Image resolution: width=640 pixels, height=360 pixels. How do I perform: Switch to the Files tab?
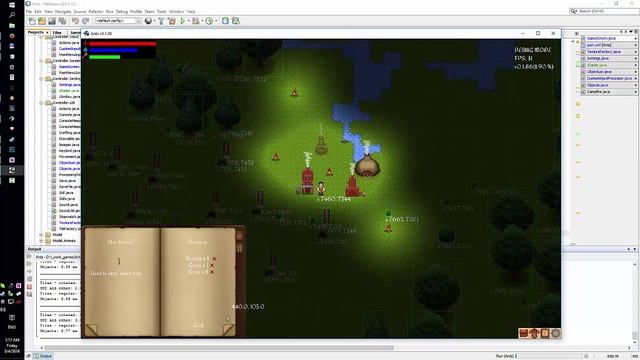[57, 32]
